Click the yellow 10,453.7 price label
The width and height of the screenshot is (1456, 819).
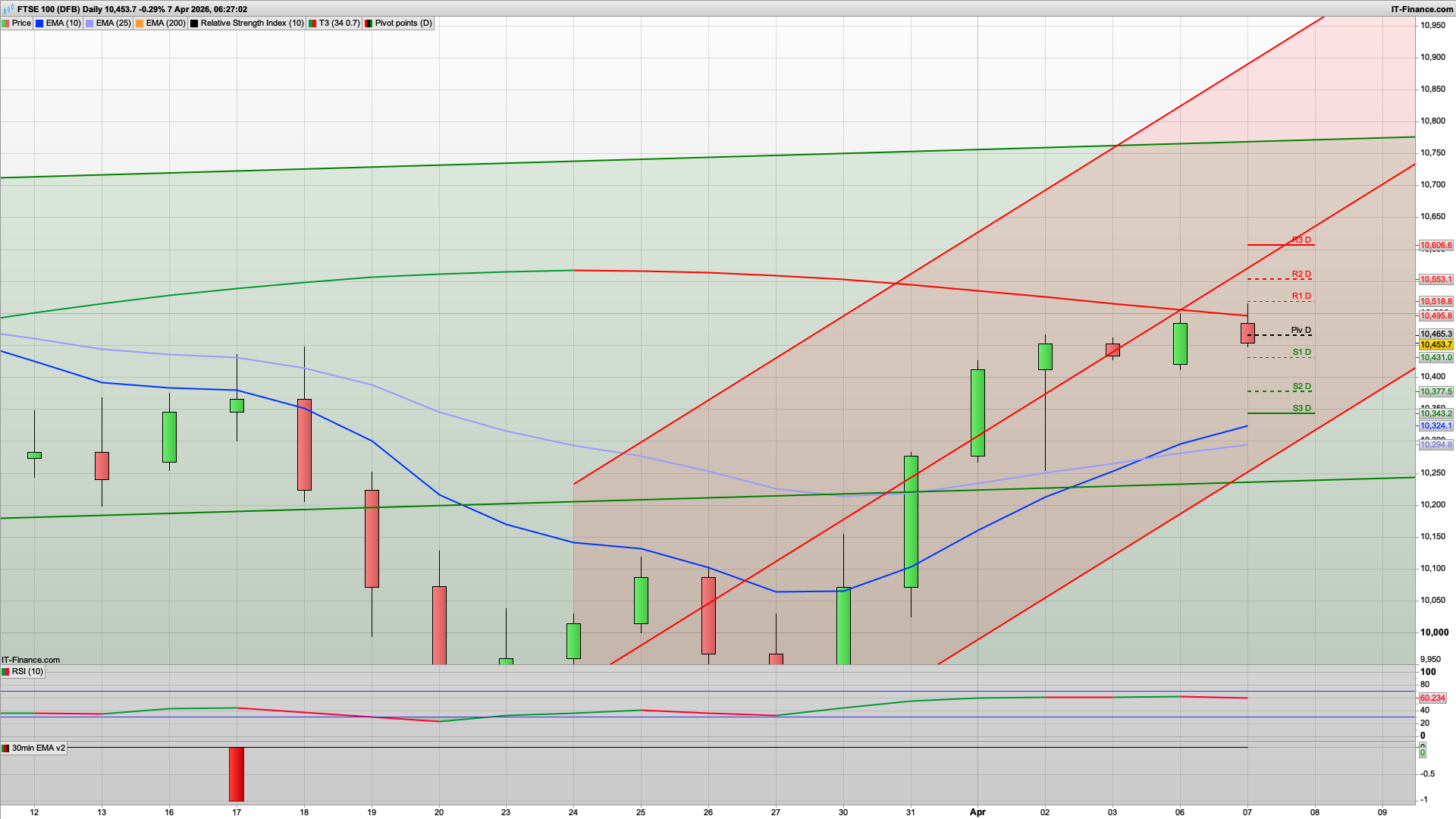[1436, 345]
